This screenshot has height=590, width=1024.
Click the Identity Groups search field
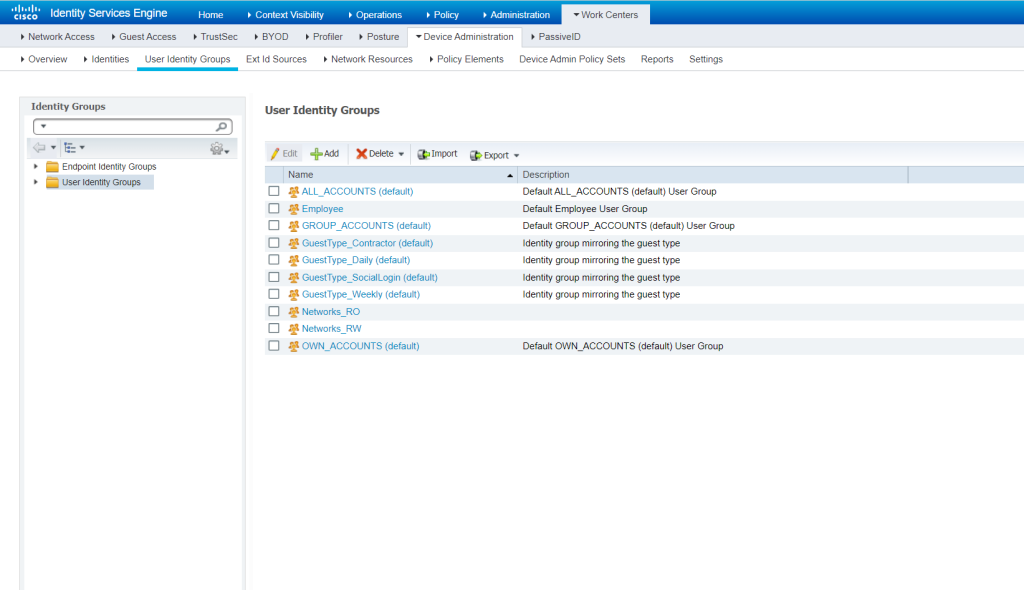click(x=133, y=126)
